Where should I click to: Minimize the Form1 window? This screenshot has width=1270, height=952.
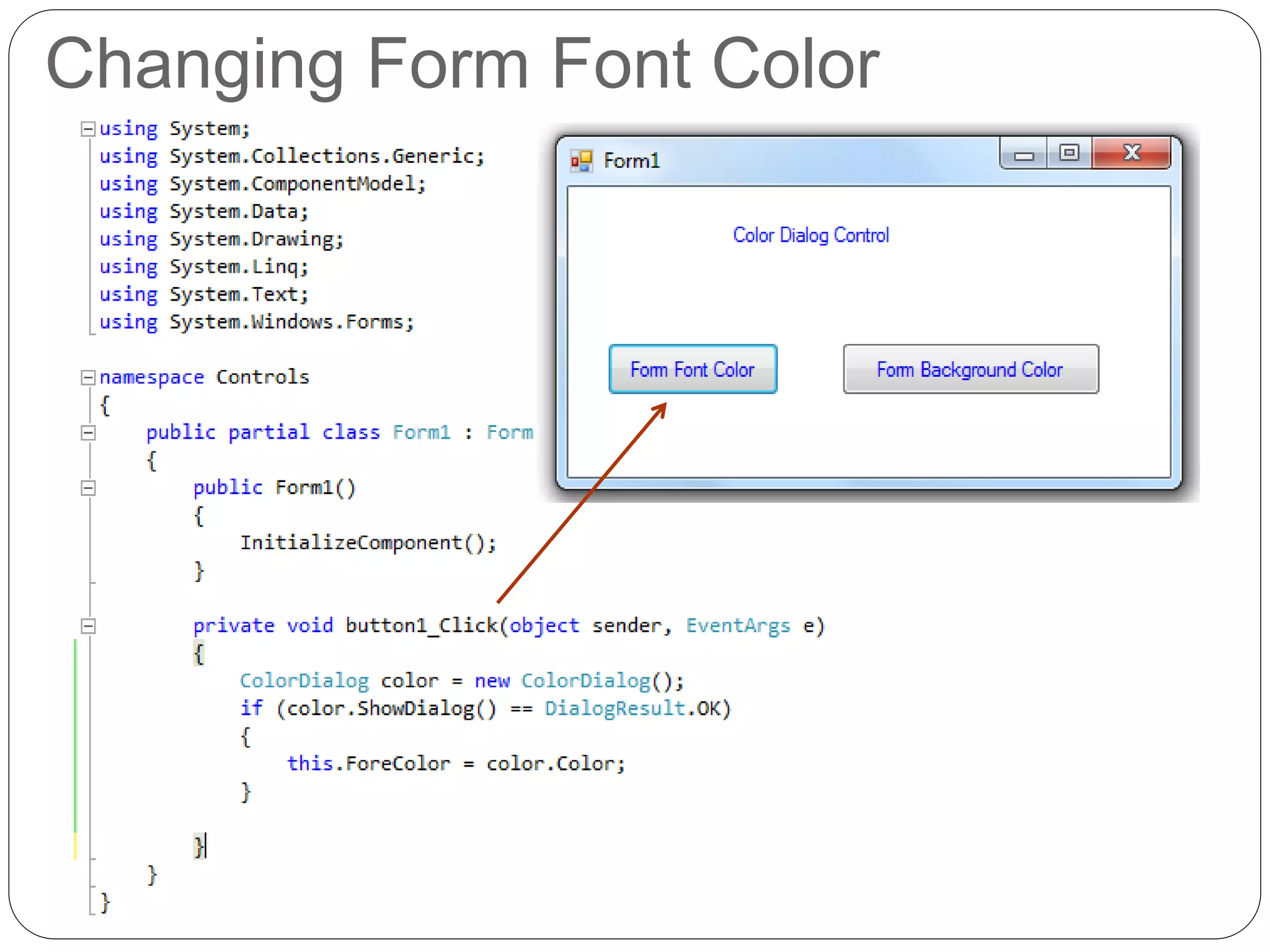coord(1024,154)
